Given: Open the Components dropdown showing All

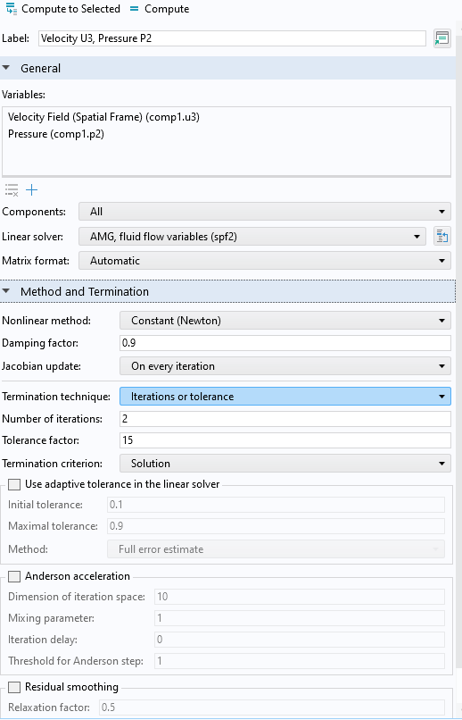Looking at the screenshot, I should pos(265,212).
